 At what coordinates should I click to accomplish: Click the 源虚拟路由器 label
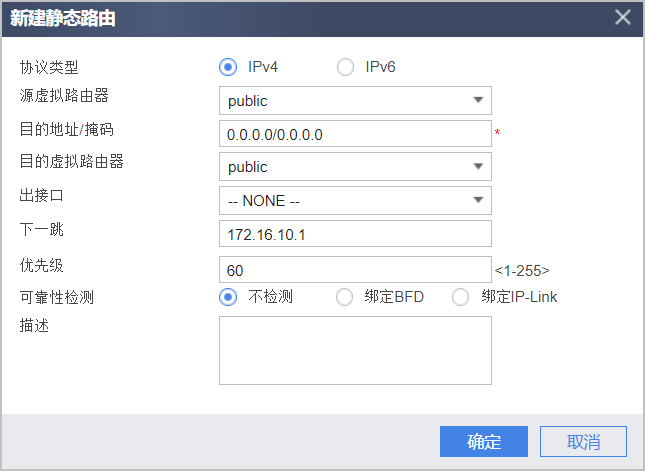click(x=64, y=95)
